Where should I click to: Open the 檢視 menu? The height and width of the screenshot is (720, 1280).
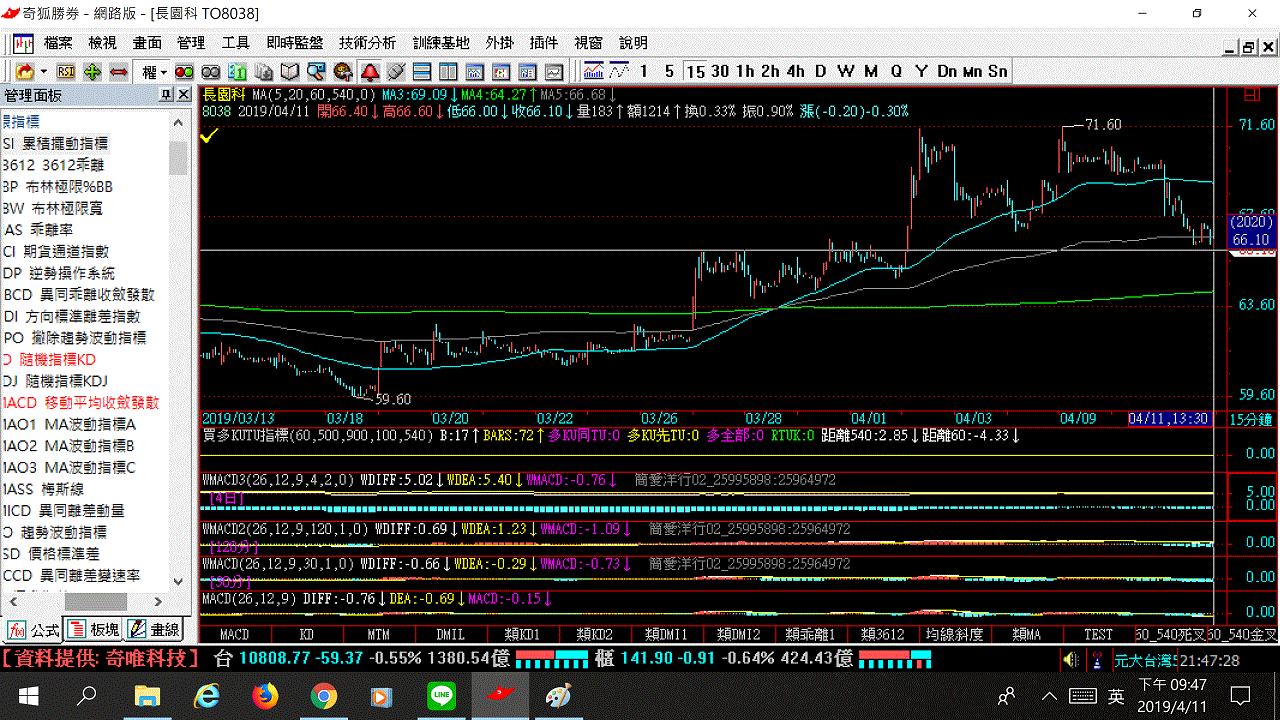tap(102, 43)
